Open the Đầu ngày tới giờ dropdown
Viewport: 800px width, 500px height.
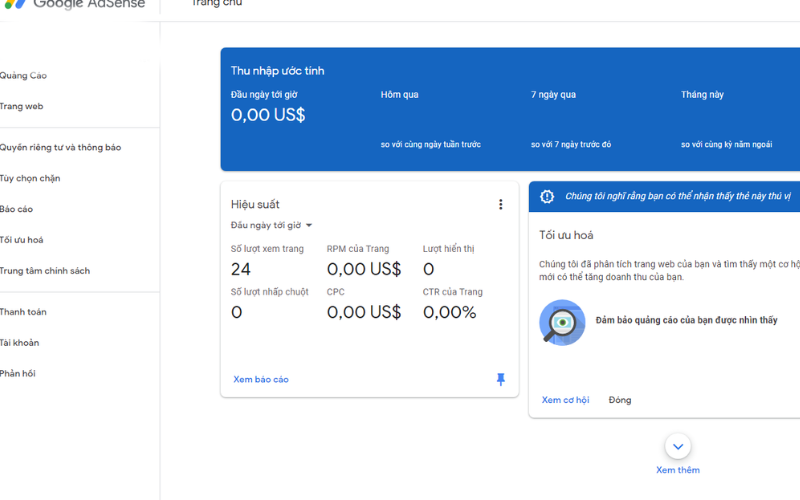[272, 226]
